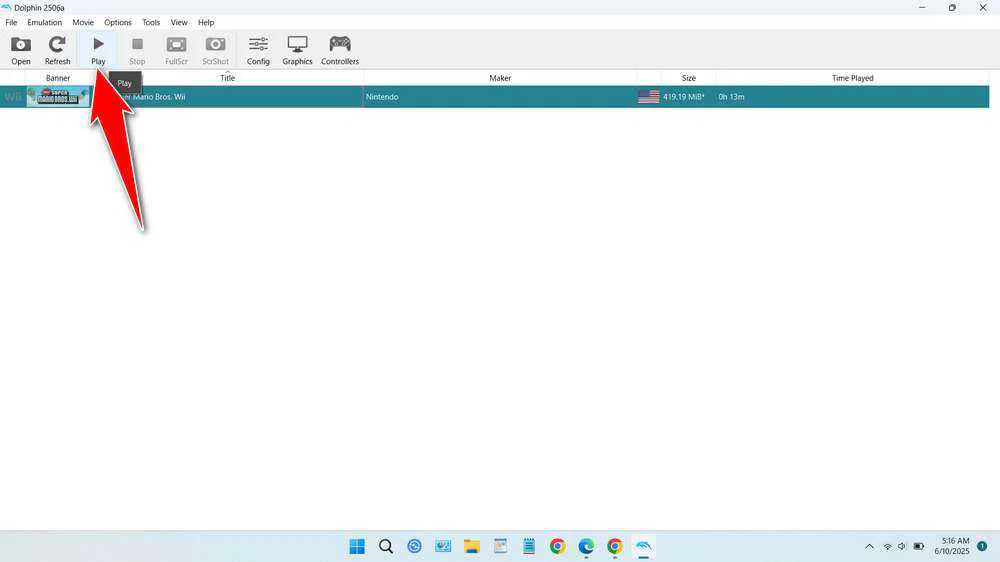Open the File menu

coord(11,22)
